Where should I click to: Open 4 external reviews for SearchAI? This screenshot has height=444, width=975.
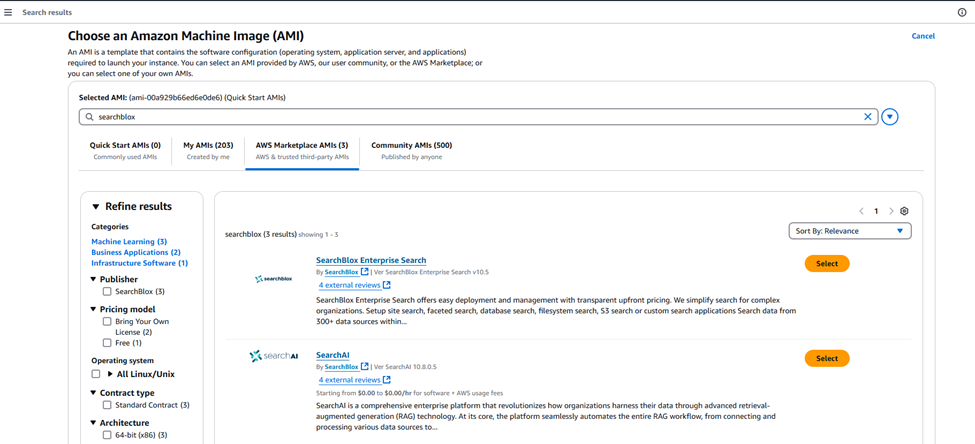(349, 379)
